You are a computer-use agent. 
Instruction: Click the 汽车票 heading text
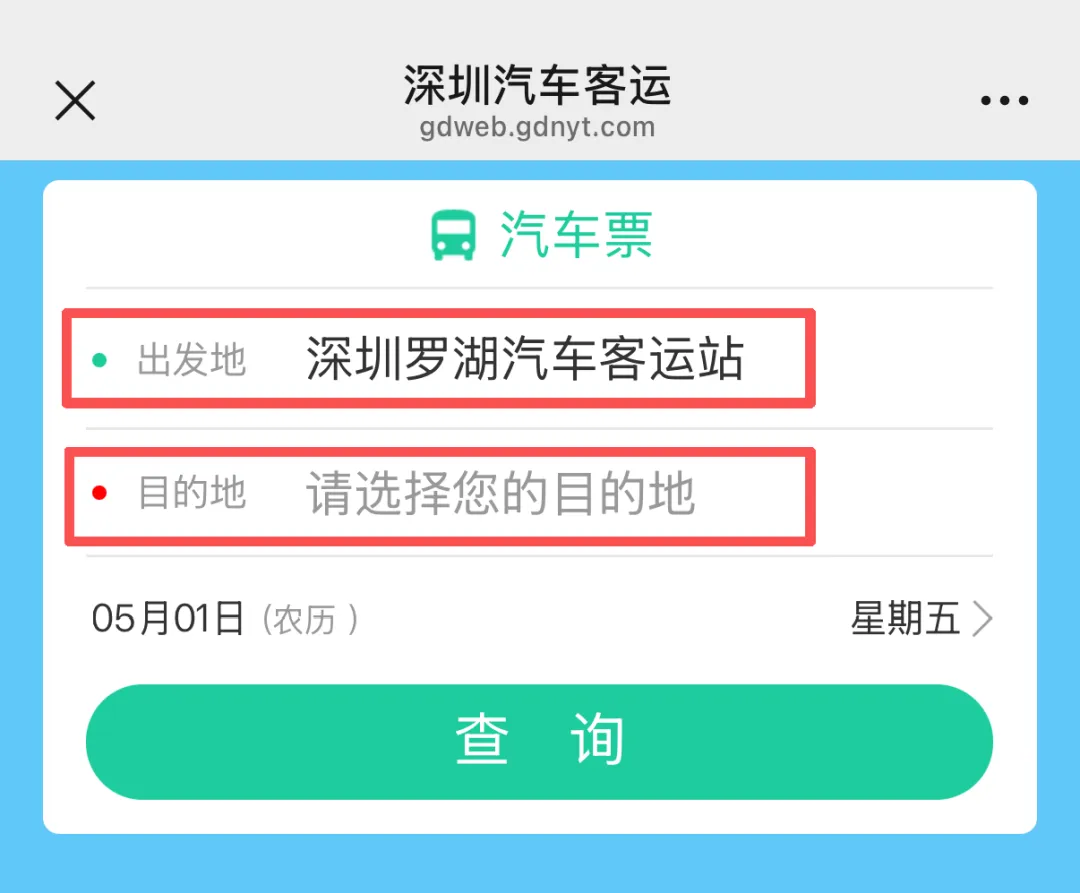point(576,235)
